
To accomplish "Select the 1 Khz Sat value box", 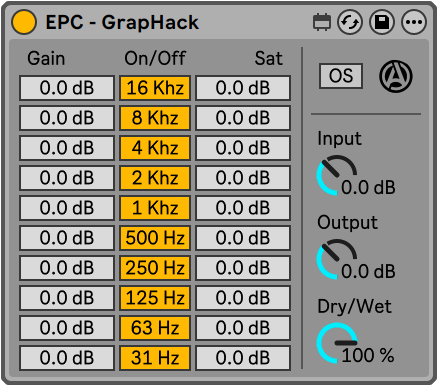I will click(243, 208).
